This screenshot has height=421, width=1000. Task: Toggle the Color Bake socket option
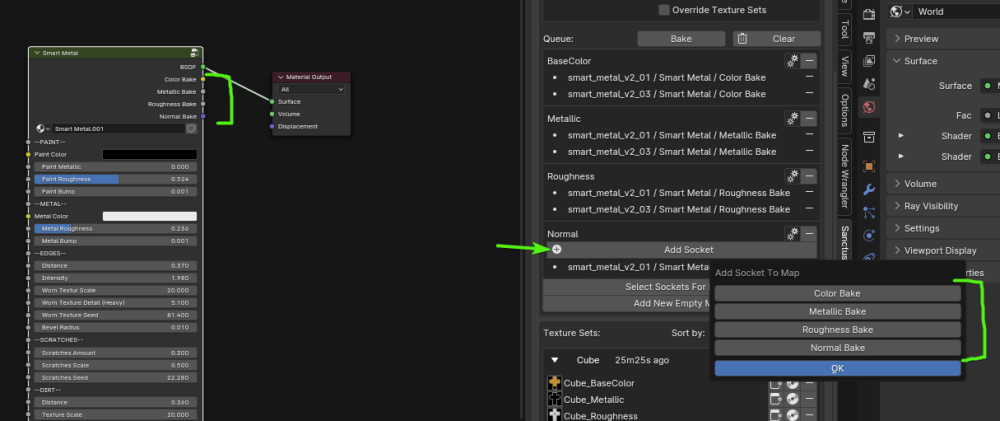coord(837,294)
